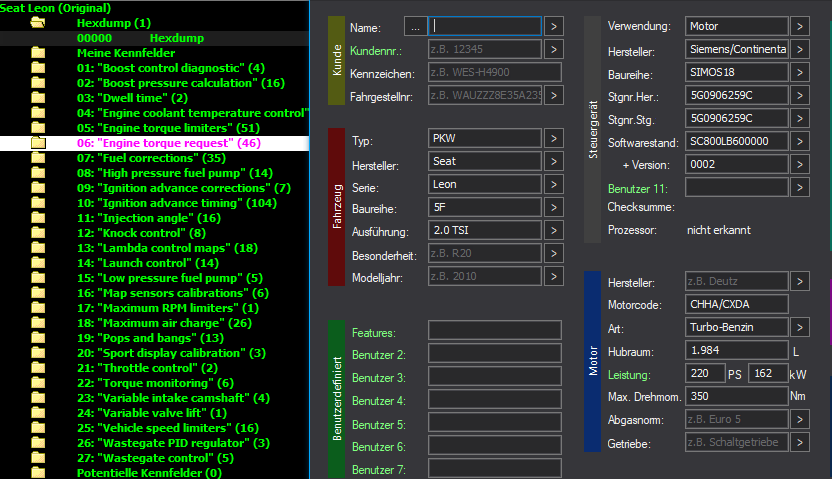Click folder icon for Meine Kennfelder
The image size is (832, 479).
tap(38, 53)
